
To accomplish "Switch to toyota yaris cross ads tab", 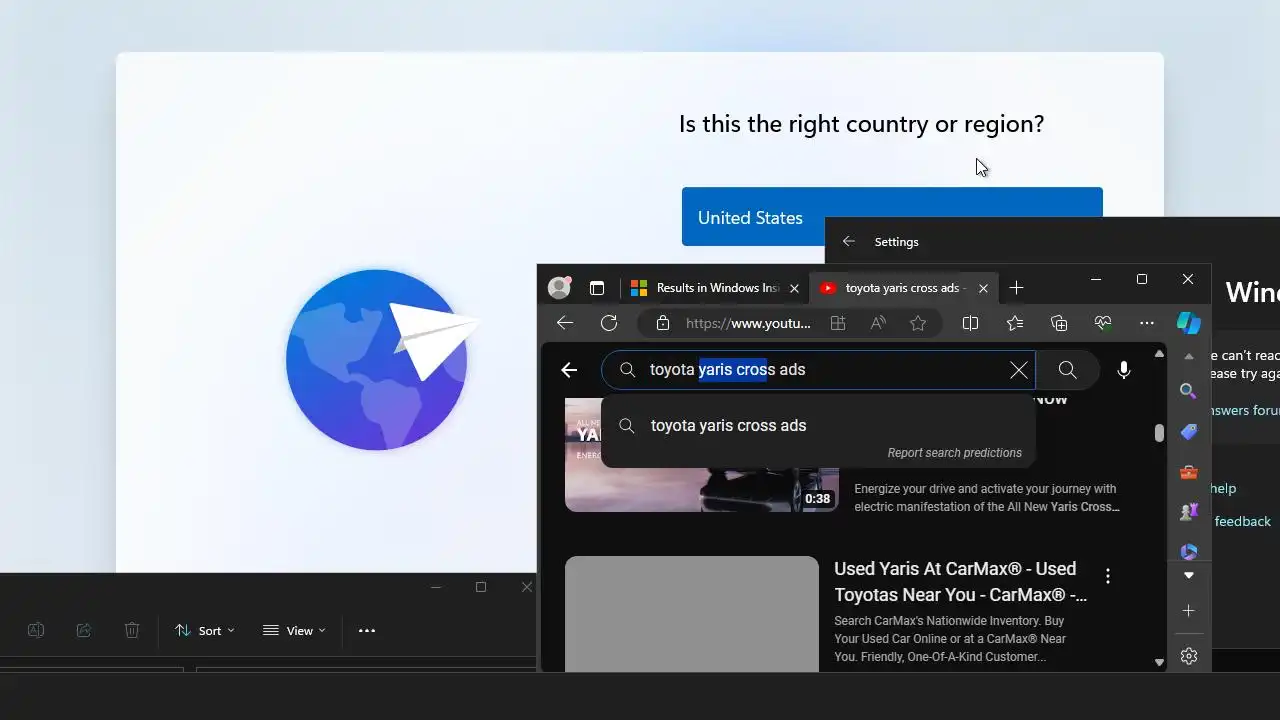I will (904, 288).
